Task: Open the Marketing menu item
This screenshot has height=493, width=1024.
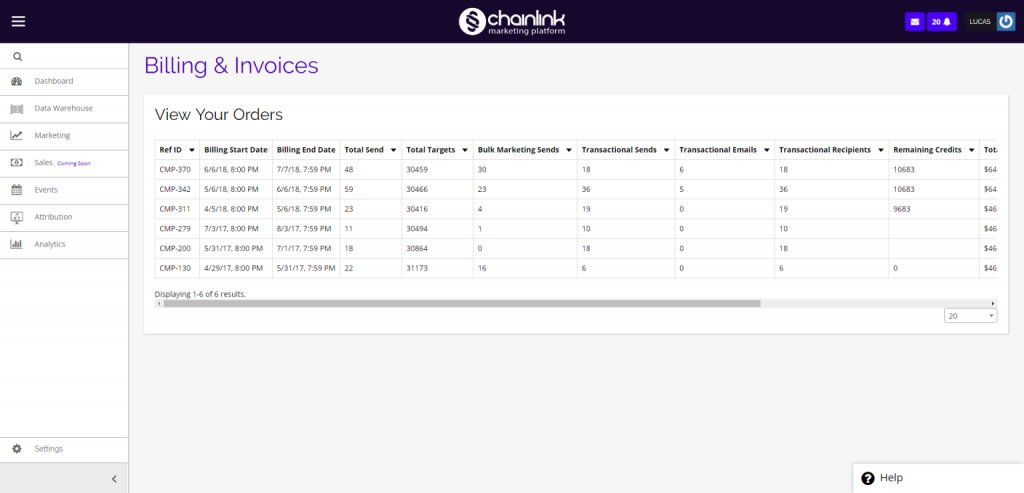Action: click(x=64, y=136)
